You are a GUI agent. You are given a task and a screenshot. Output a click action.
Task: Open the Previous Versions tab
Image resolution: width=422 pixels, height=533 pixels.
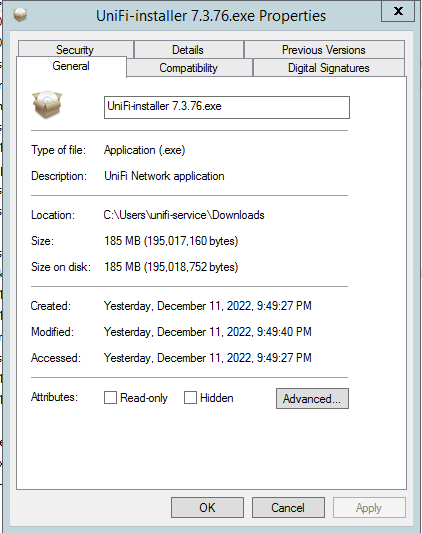[324, 50]
